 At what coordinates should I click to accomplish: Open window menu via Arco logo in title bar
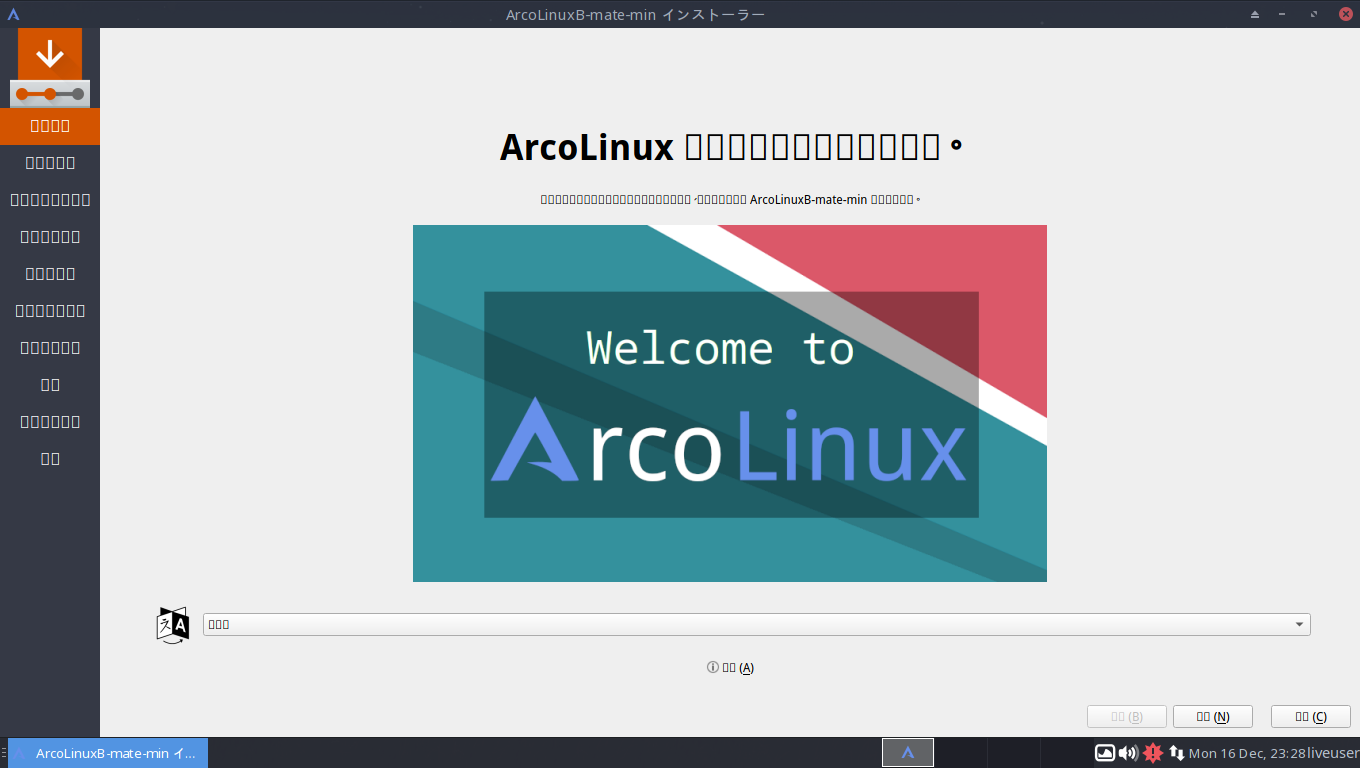(x=13, y=14)
